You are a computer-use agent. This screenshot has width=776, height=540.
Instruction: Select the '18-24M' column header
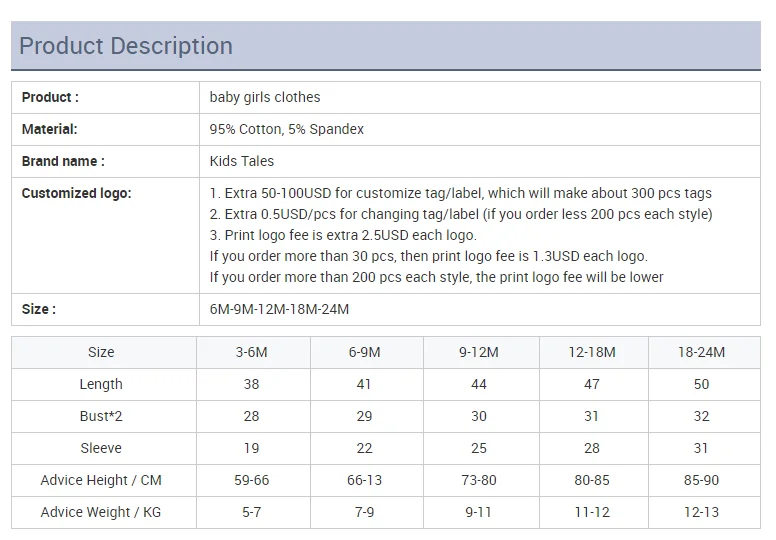[x=702, y=352]
